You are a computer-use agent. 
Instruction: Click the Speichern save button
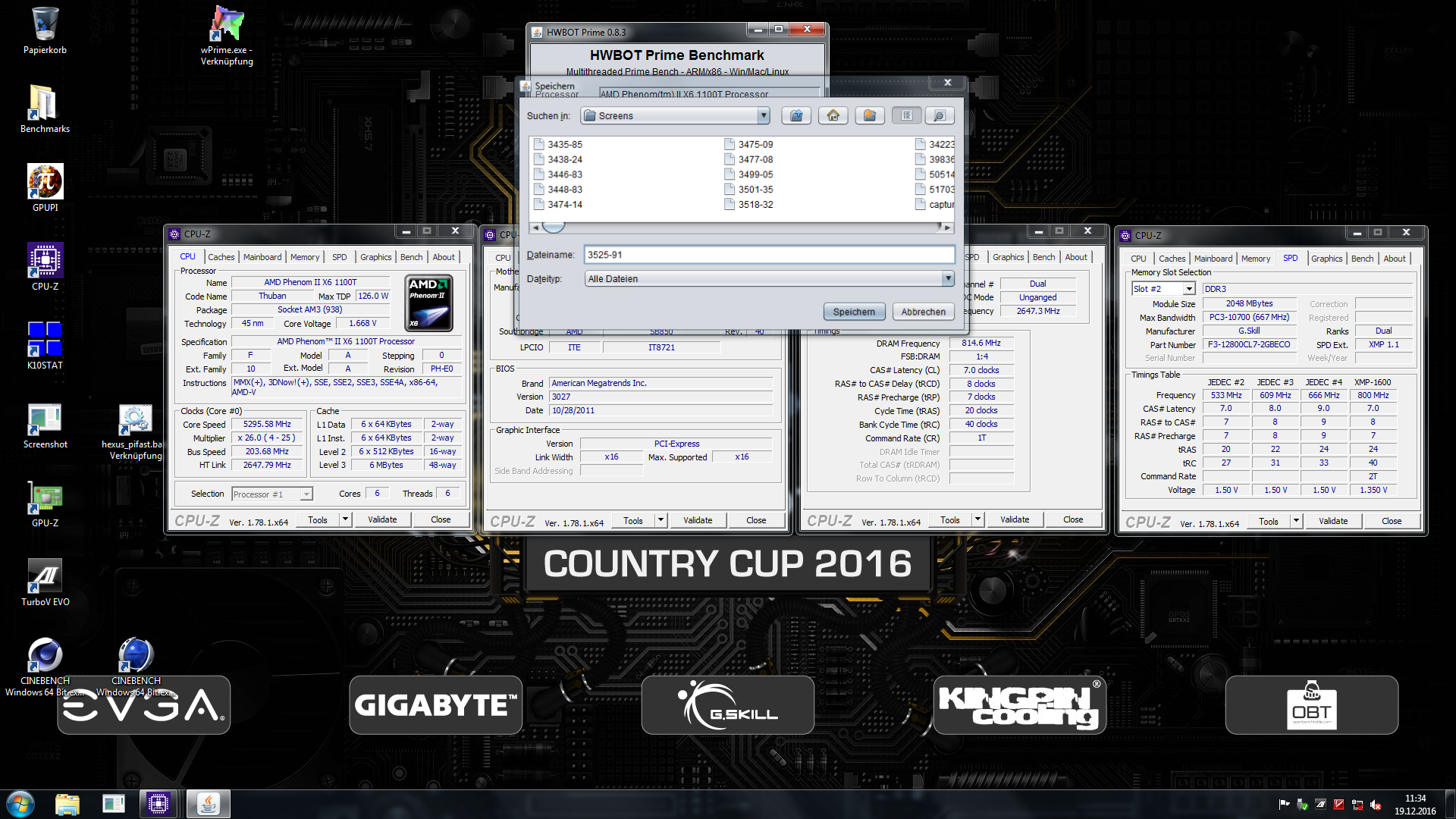pos(854,312)
